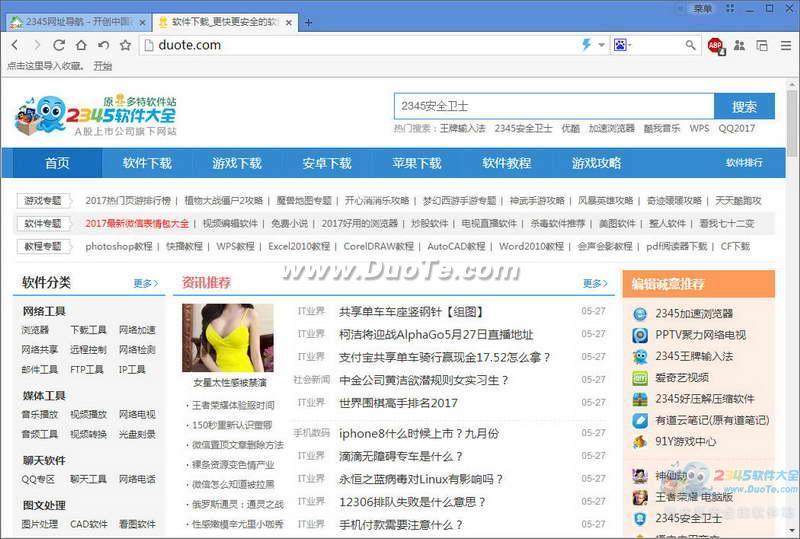The height and width of the screenshot is (539, 800).
Task: Click 爱奇艺视频 icon
Action: pyautogui.click(x=640, y=378)
